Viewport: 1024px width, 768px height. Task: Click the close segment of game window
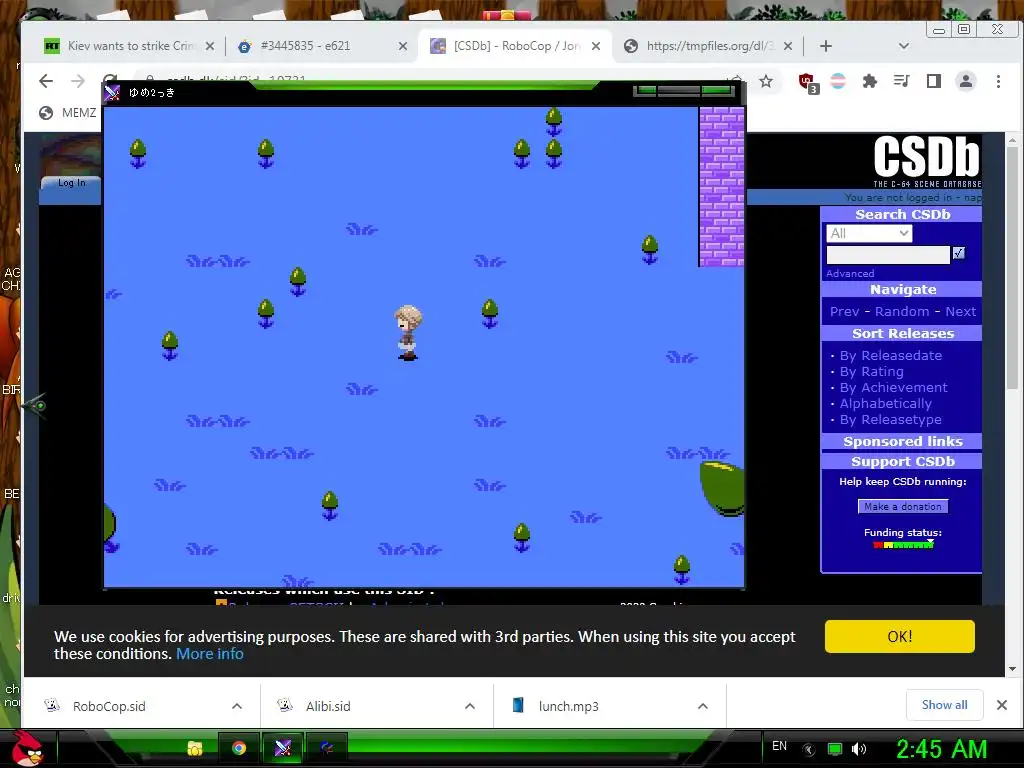click(717, 90)
